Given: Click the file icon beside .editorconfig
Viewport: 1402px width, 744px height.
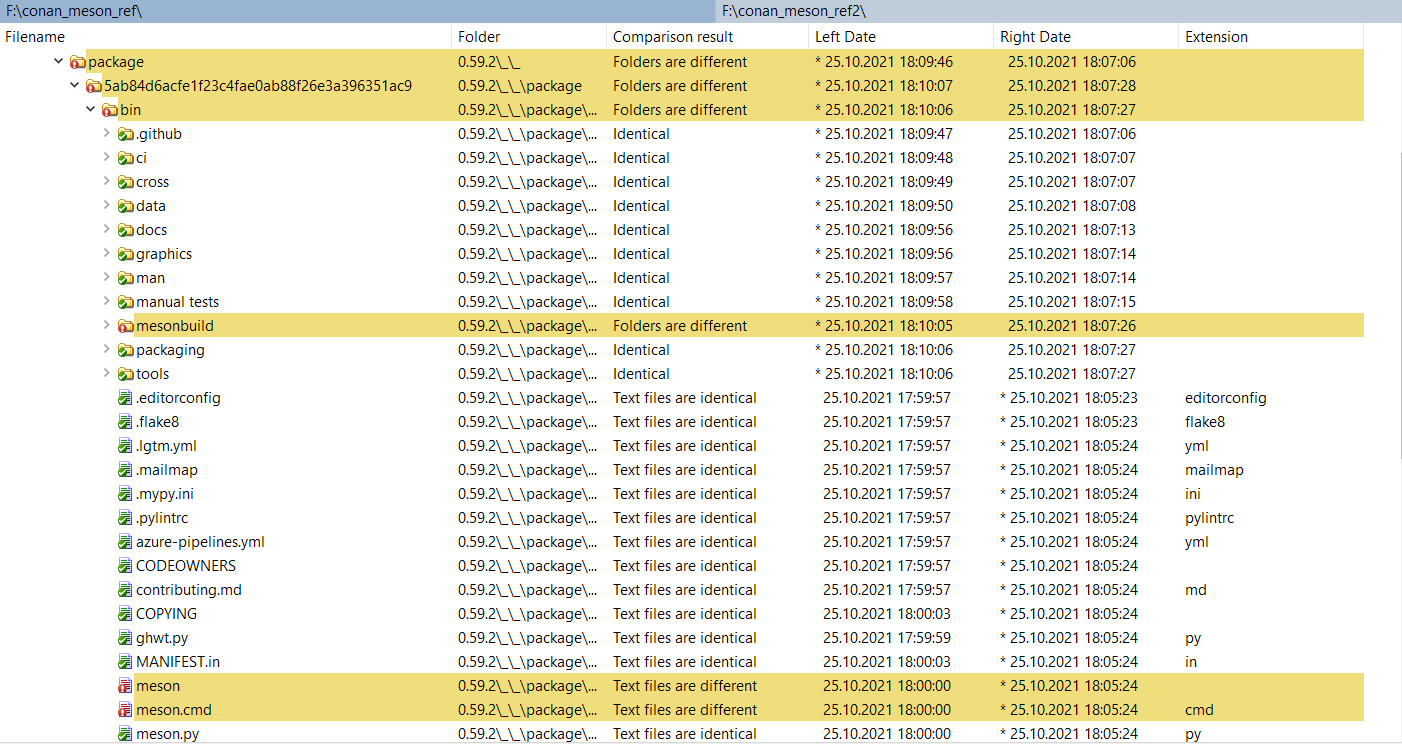Looking at the screenshot, I should click(x=125, y=397).
